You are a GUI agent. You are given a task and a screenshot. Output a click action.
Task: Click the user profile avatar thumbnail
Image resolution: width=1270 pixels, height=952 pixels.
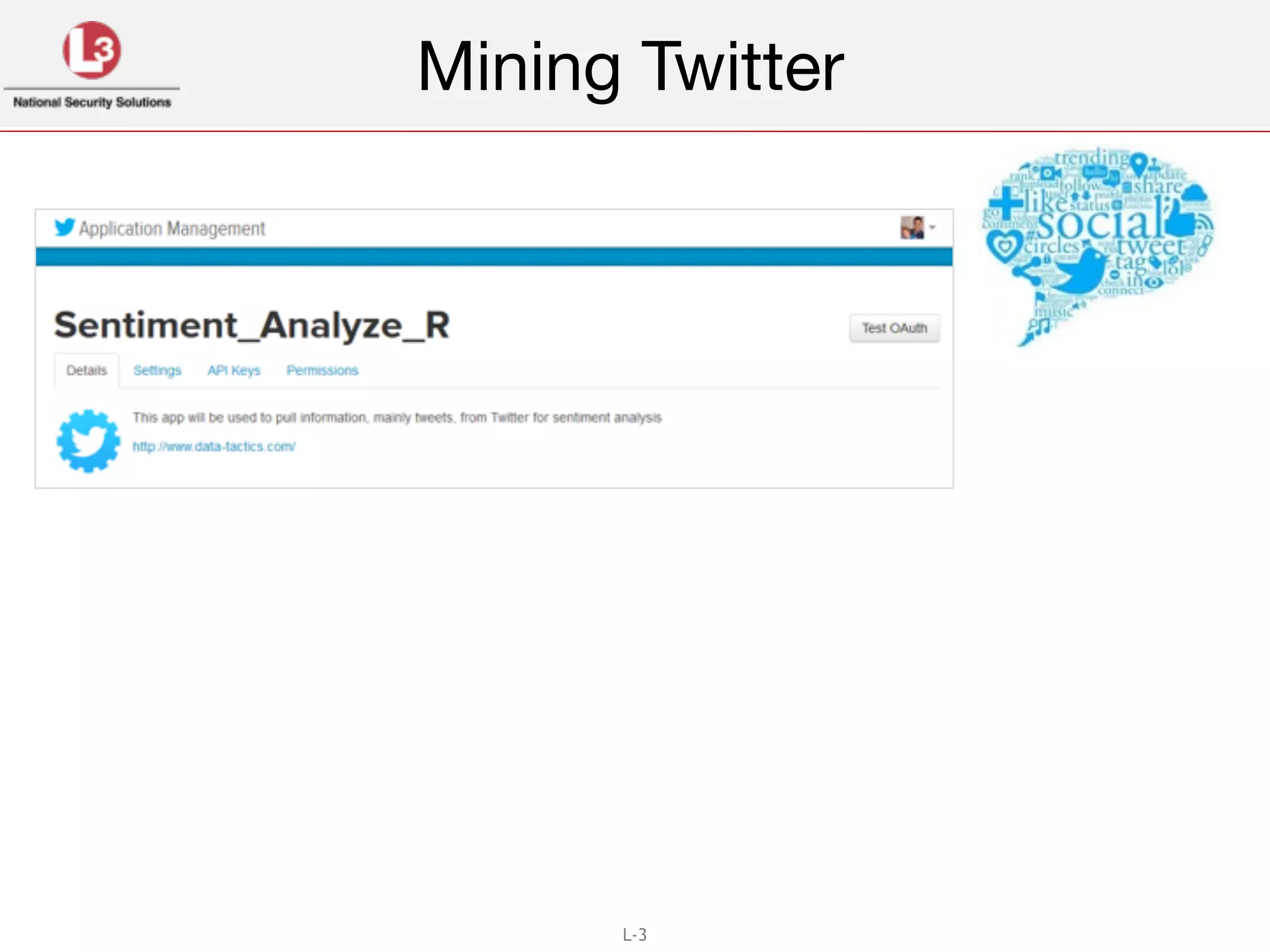click(912, 227)
